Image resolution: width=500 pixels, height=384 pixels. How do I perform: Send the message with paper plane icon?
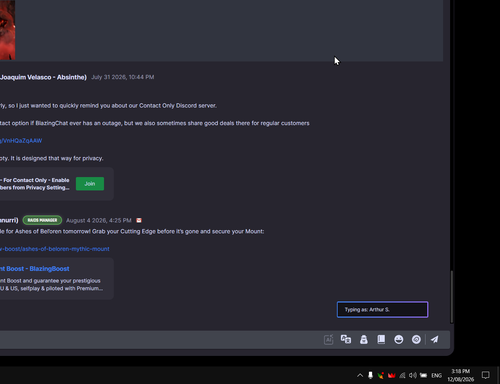click(435, 339)
